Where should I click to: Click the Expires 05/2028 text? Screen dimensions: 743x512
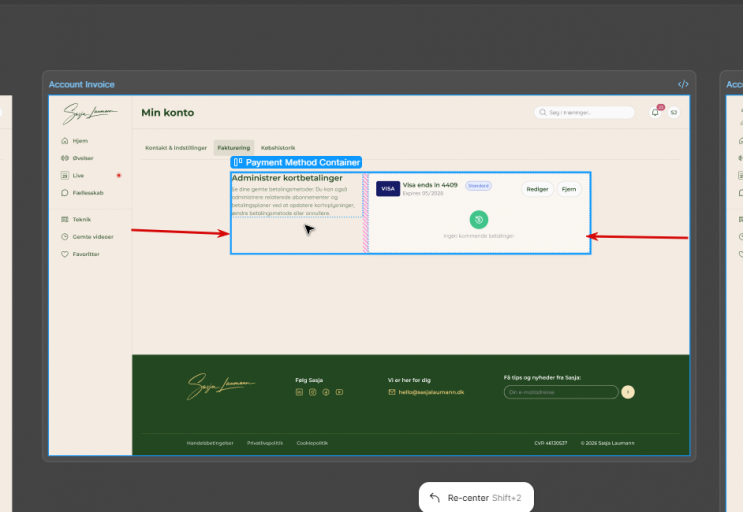(x=423, y=194)
